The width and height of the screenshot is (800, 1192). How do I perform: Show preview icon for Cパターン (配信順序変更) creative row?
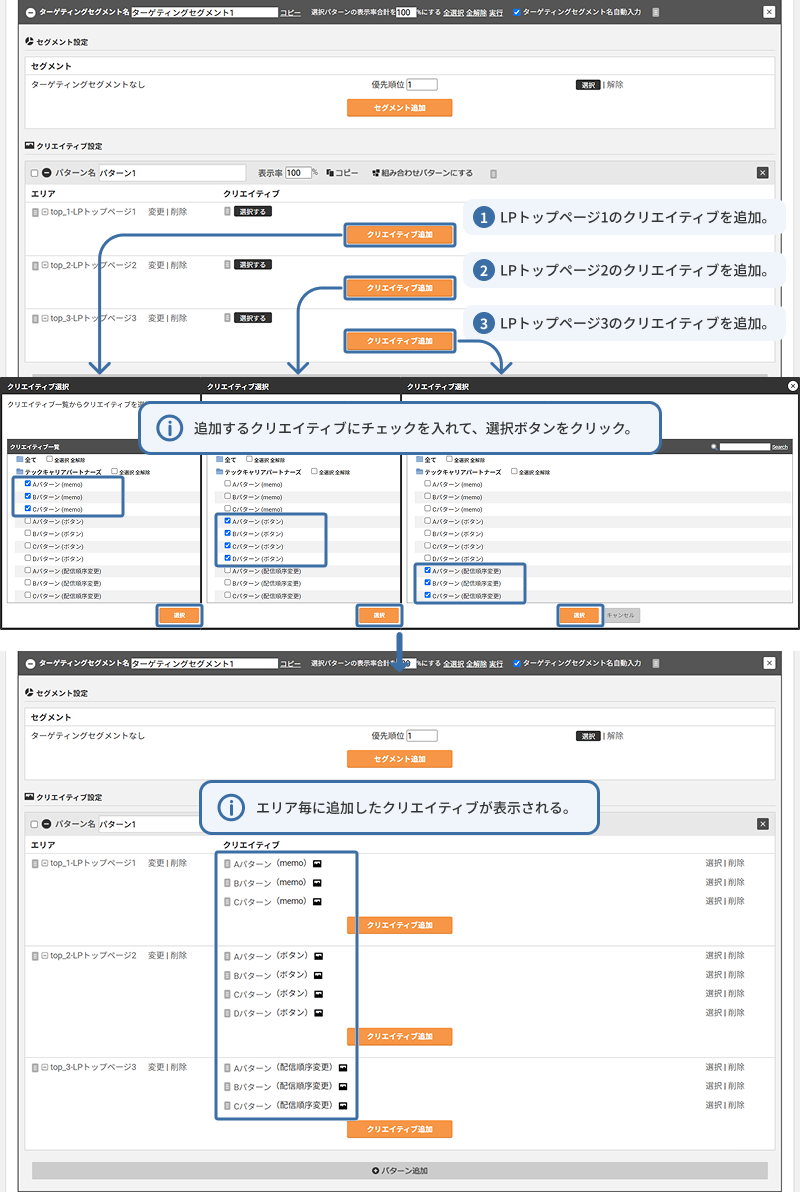click(x=343, y=1106)
